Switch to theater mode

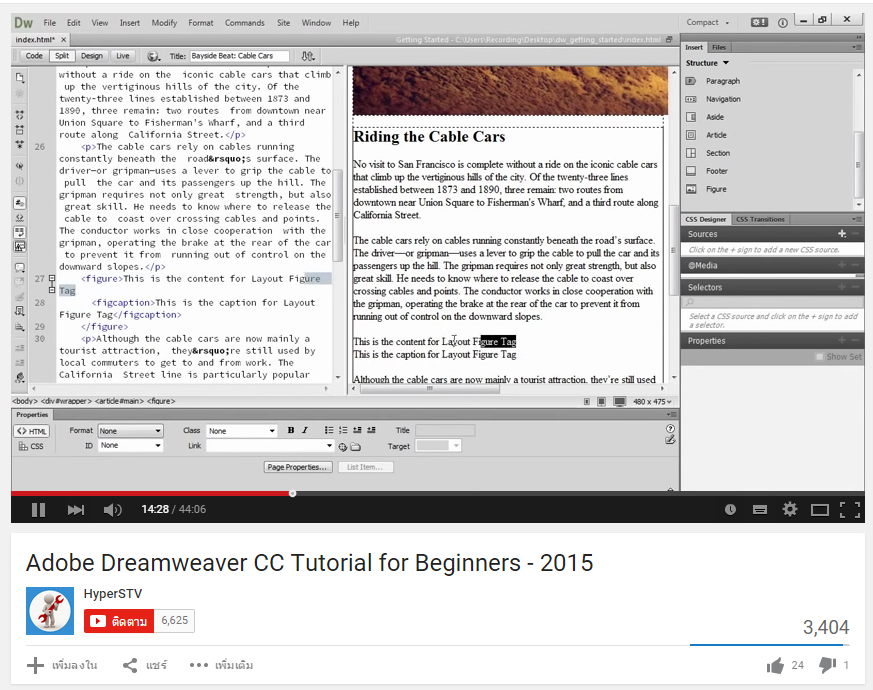[820, 510]
